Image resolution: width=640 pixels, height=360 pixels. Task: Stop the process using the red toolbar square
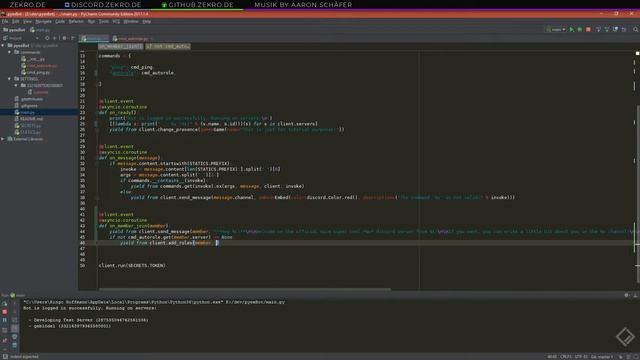(588, 29)
